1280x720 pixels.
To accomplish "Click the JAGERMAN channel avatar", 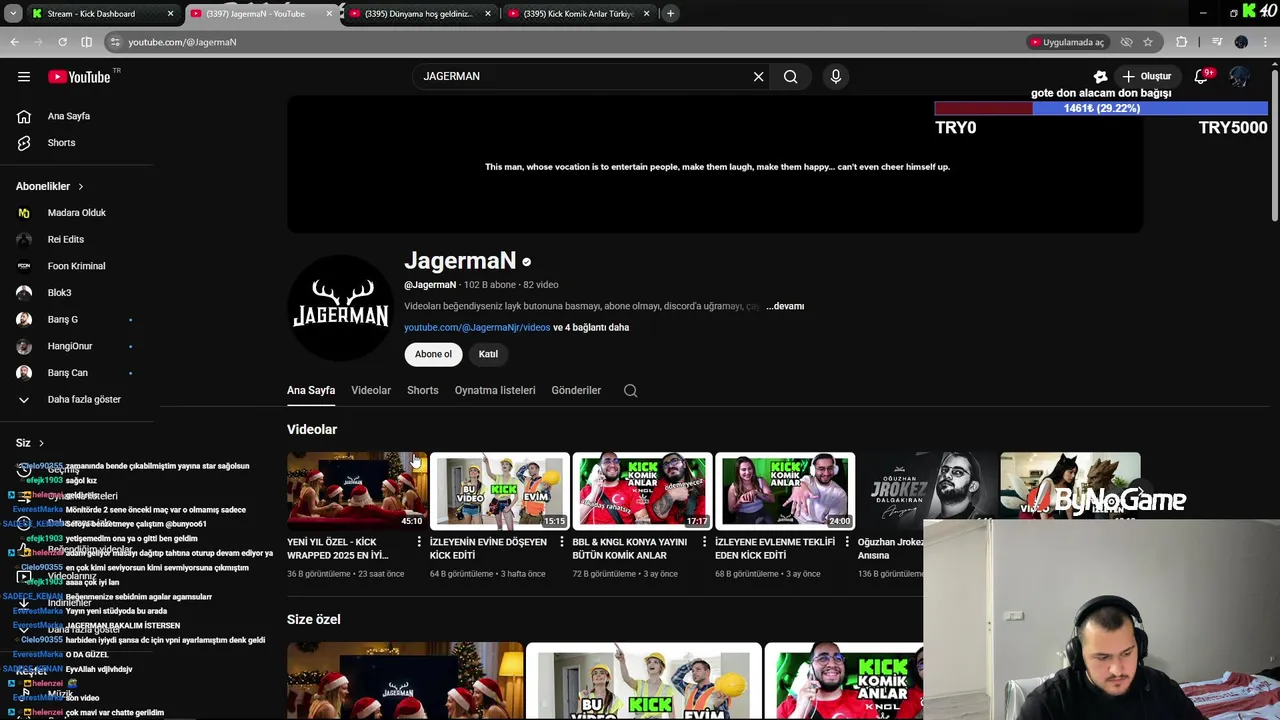I will (x=340, y=306).
